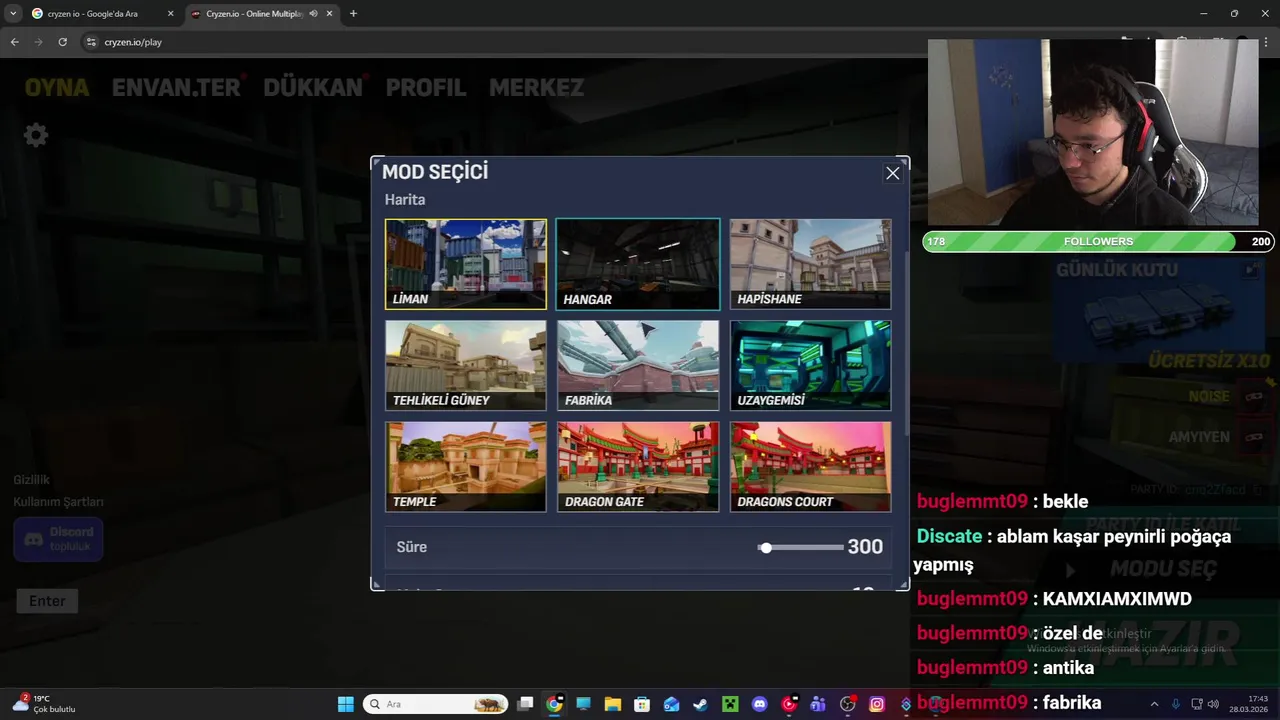Screen dimensions: 1280x720
Task: Launch Steam from the taskbar
Action: coord(700,704)
